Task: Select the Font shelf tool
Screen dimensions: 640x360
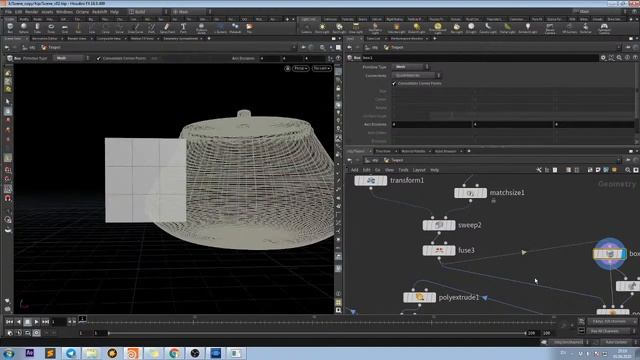Action: (183, 28)
